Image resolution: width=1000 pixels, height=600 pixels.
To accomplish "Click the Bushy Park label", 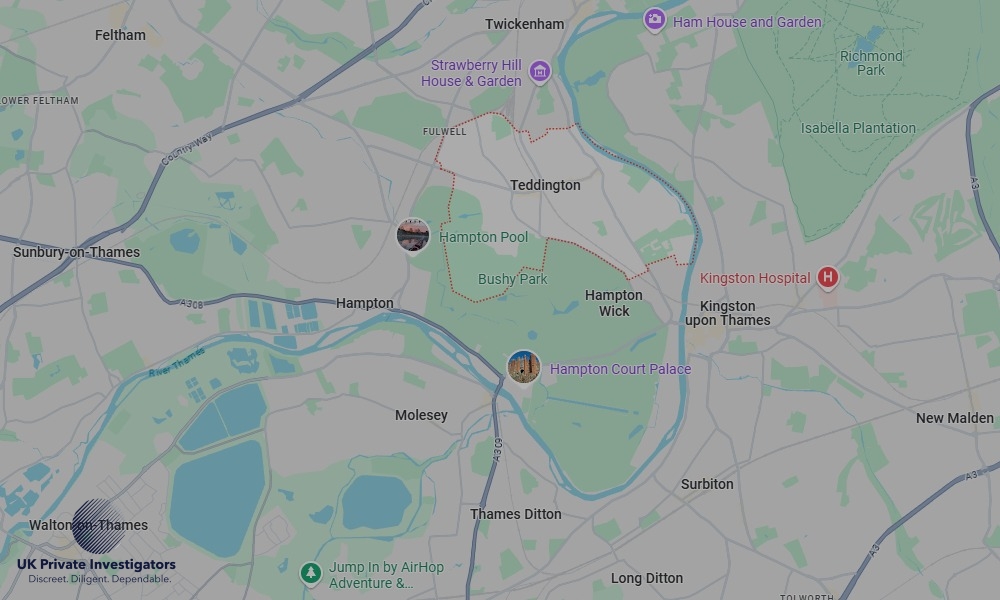I will tap(512, 279).
